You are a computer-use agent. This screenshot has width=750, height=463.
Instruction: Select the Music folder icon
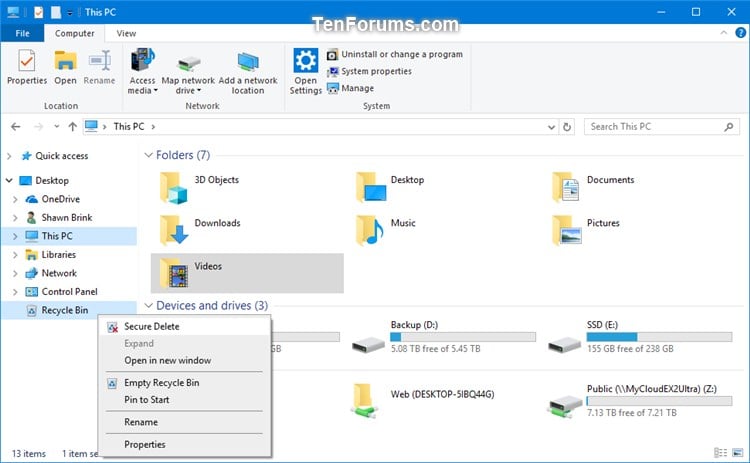click(x=370, y=230)
